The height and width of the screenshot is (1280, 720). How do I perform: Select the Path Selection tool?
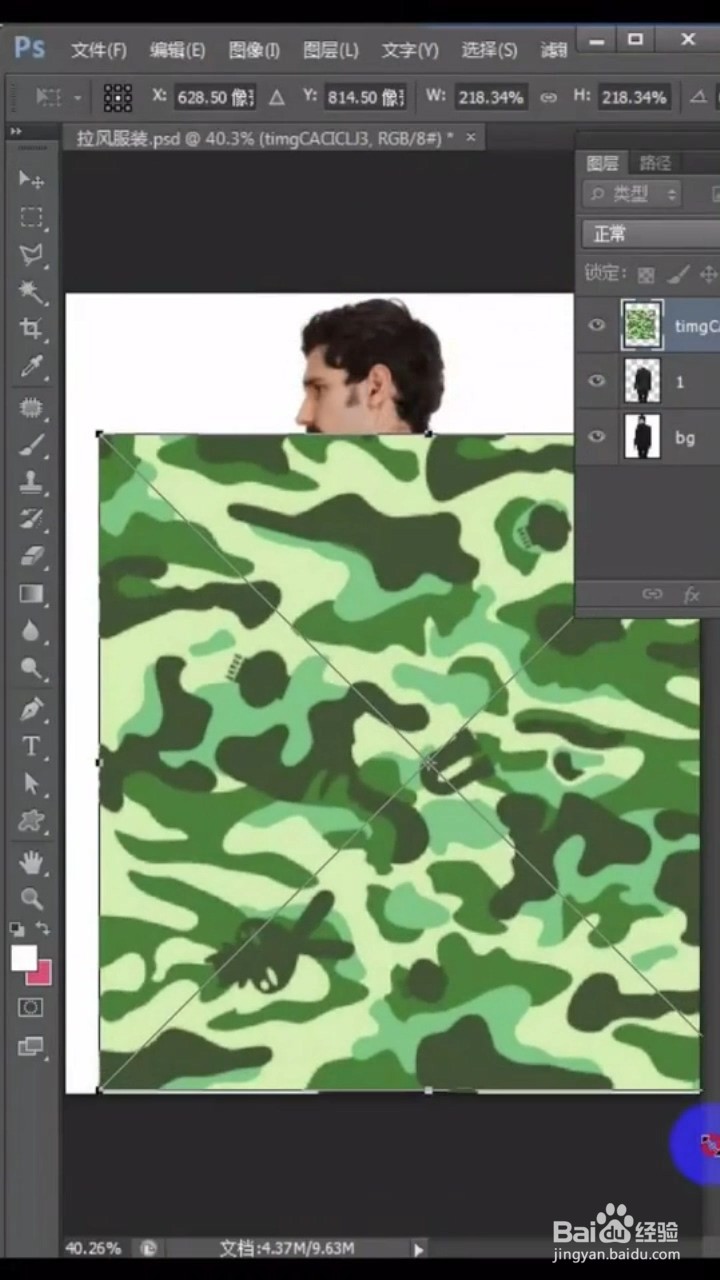(31, 783)
